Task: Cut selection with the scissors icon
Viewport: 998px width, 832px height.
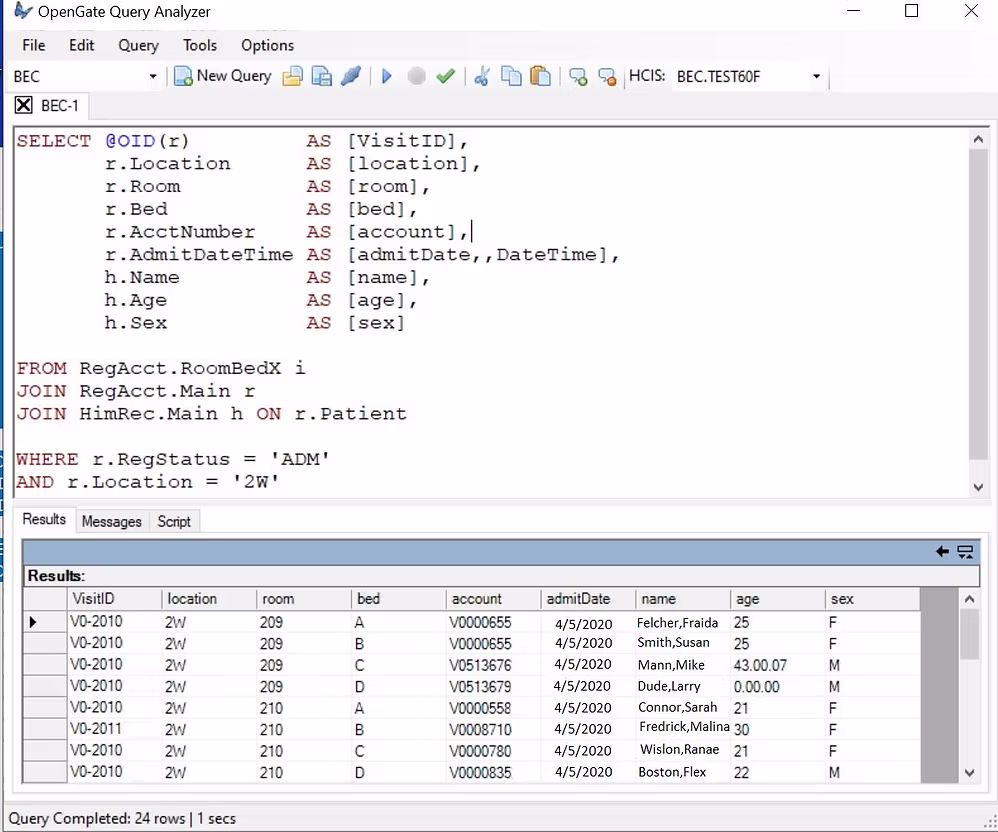Action: tap(482, 76)
